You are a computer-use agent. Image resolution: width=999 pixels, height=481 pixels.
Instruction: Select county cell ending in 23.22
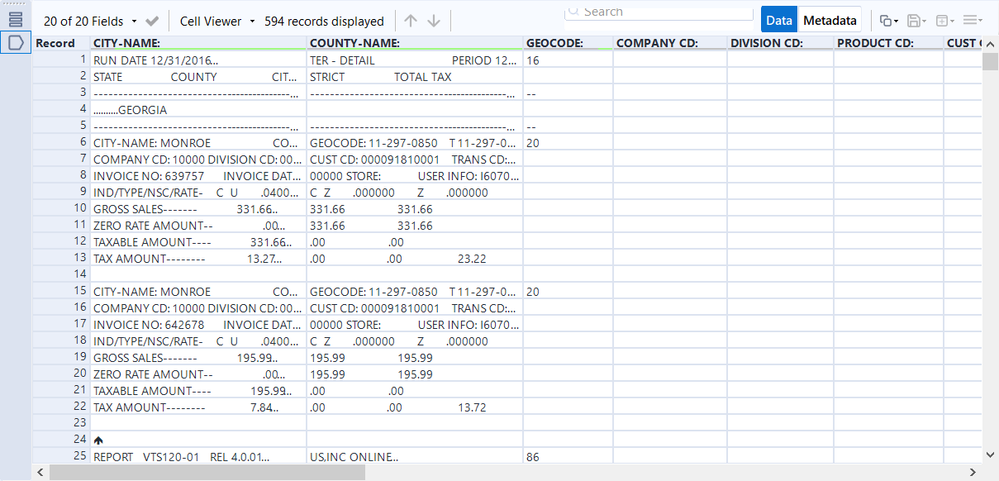click(415, 259)
